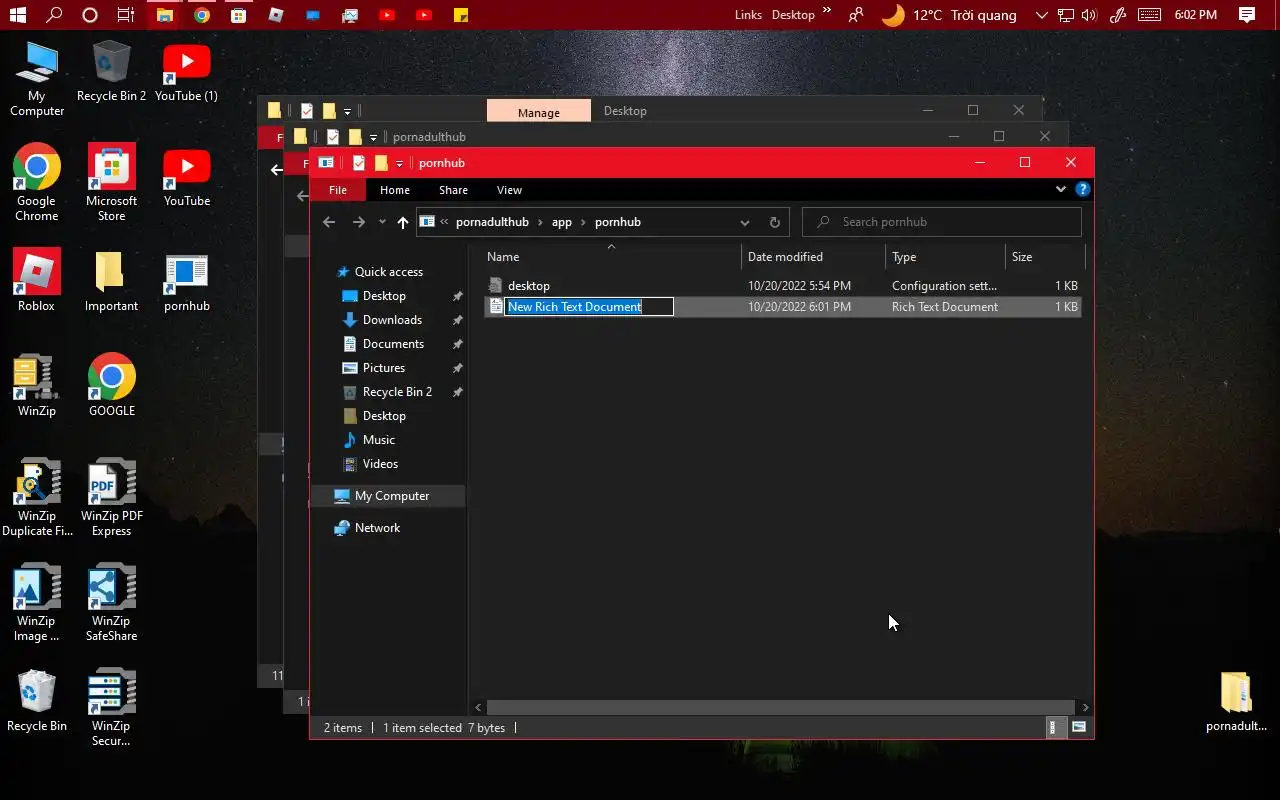Open Task View from the taskbar
The height and width of the screenshot is (800, 1280).
click(x=126, y=15)
